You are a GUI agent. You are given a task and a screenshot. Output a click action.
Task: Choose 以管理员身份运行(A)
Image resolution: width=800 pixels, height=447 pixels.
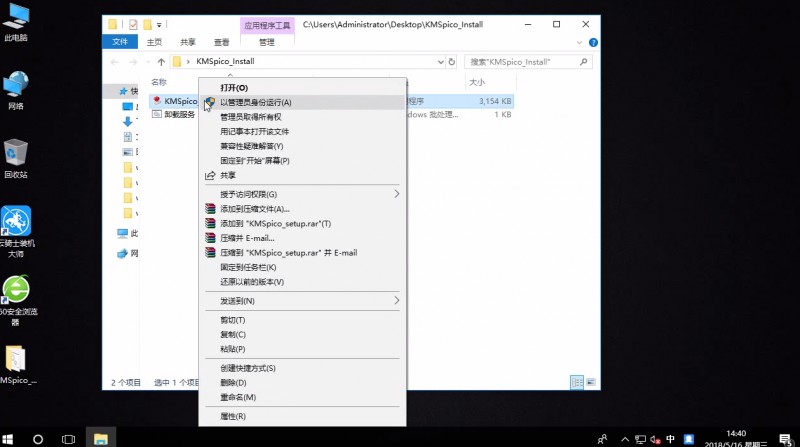303,103
